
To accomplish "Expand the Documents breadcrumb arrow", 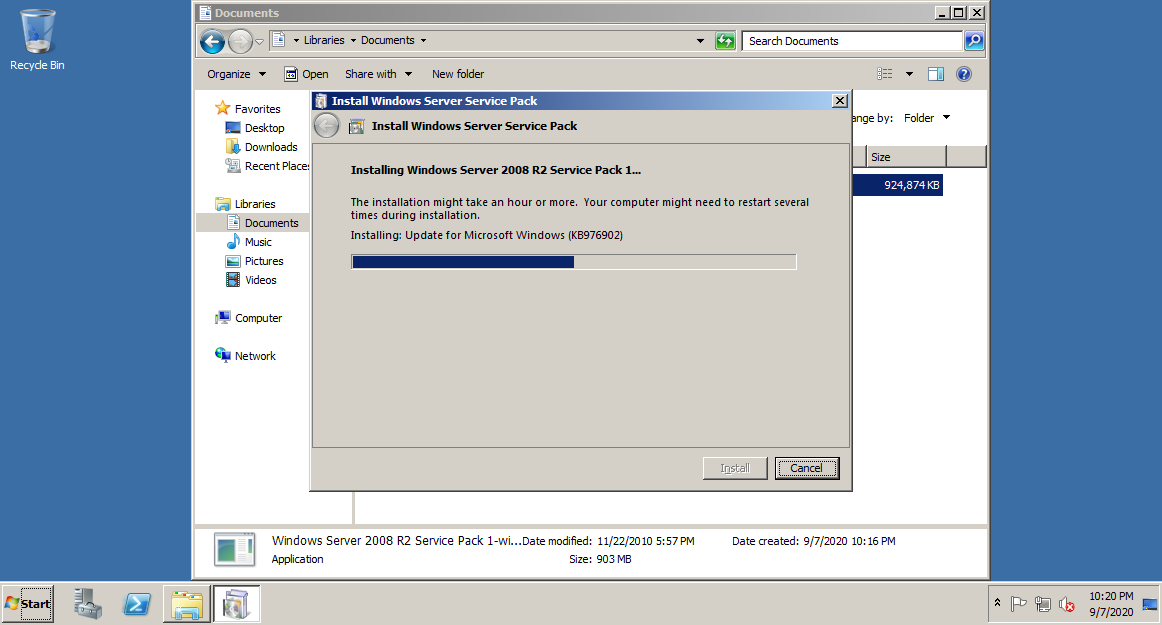I will point(424,41).
